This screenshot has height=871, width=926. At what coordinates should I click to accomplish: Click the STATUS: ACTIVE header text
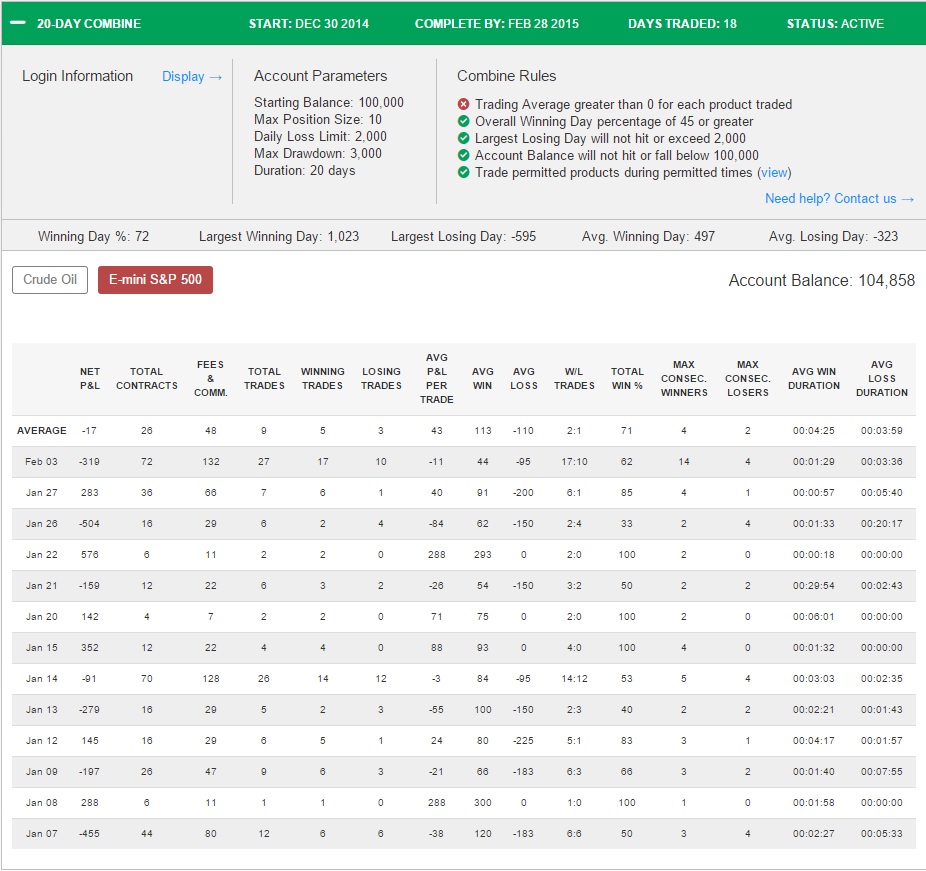[x=835, y=24]
